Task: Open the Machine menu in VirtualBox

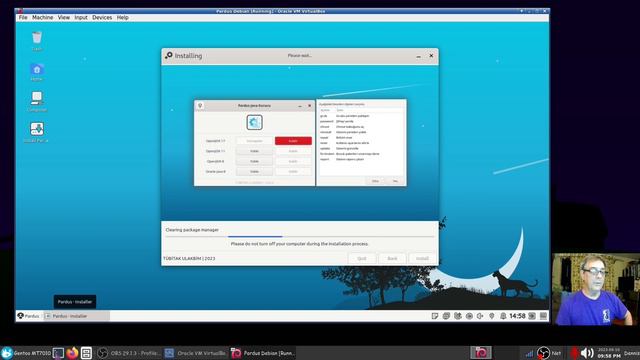Action: click(42, 18)
